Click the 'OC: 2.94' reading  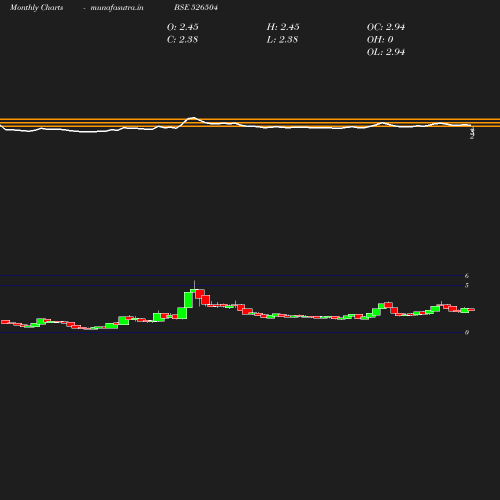coord(386,27)
